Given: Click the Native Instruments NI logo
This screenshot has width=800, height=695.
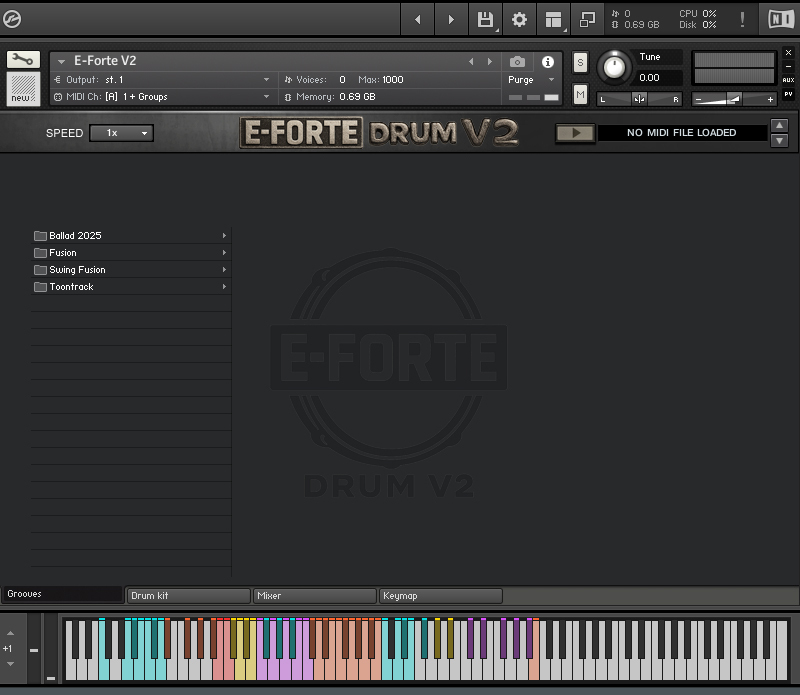Looking at the screenshot, I should point(781,19).
